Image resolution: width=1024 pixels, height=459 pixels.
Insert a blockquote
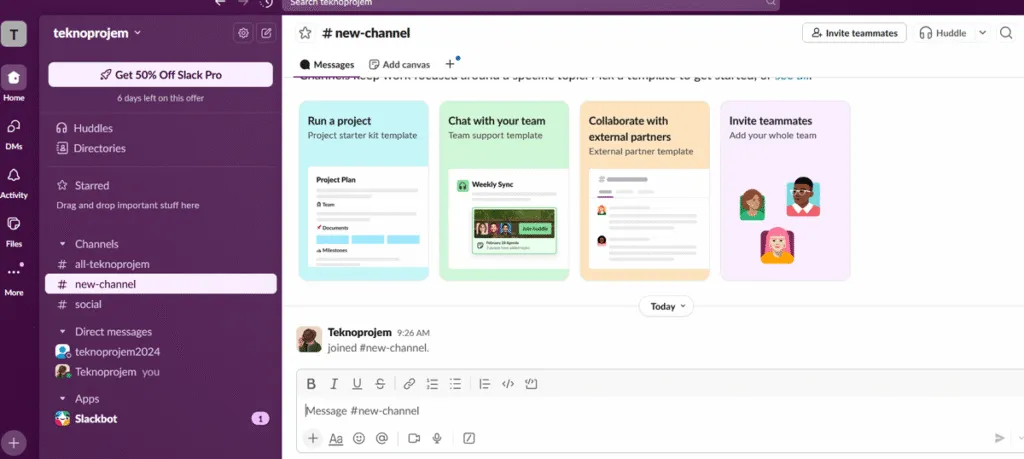pos(484,384)
